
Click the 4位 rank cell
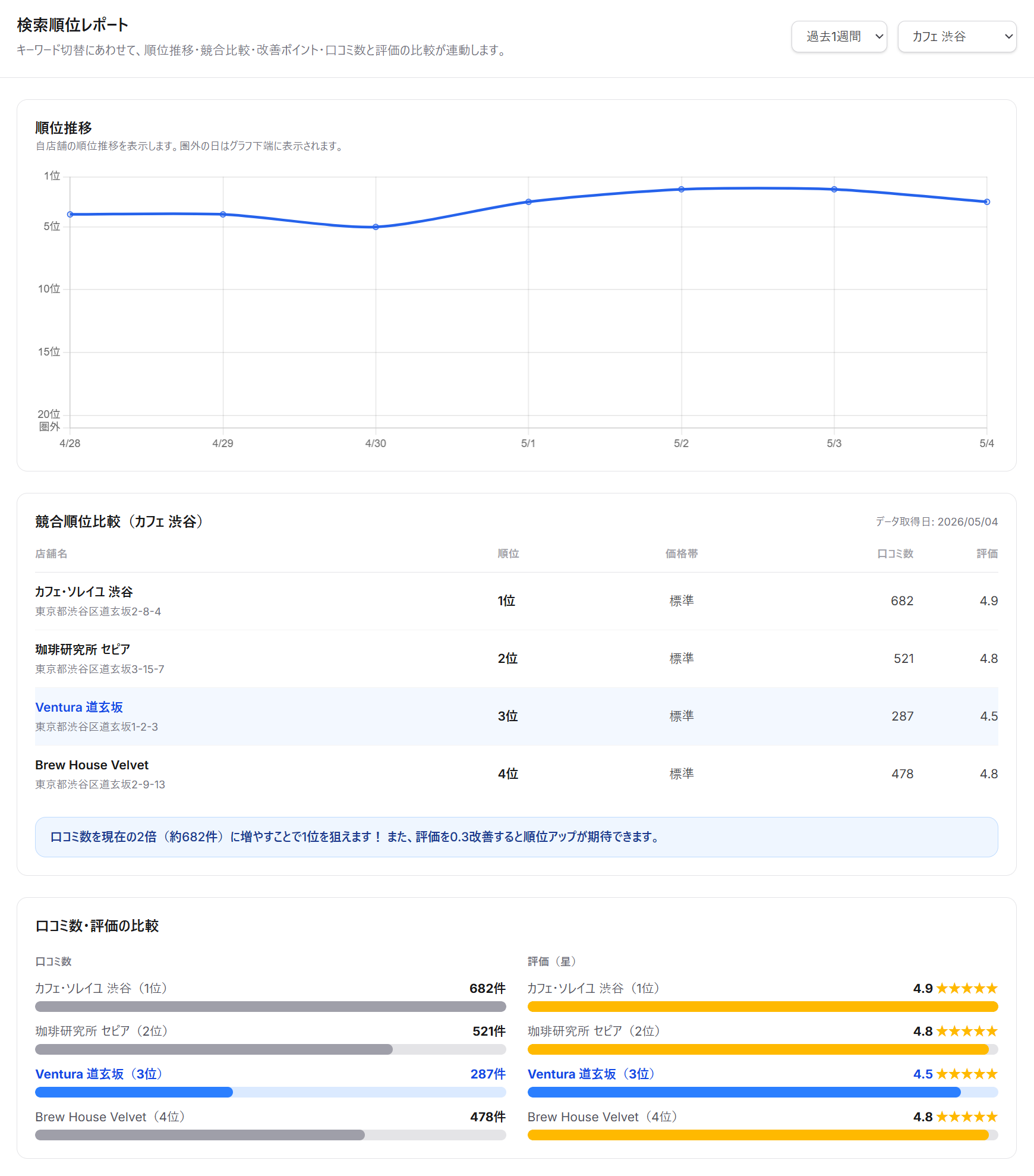pos(508,774)
